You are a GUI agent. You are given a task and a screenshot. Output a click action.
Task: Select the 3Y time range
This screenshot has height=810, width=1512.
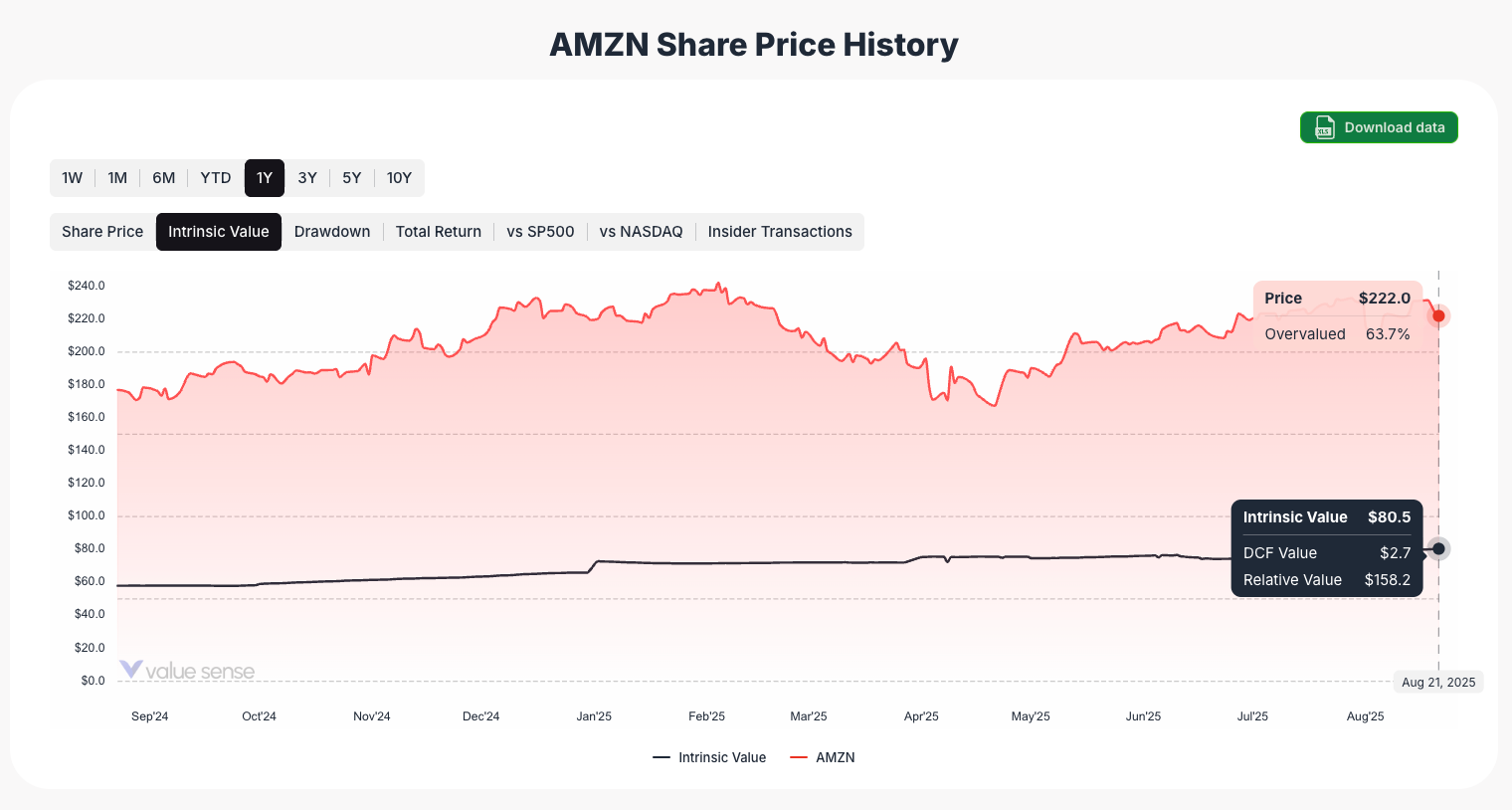(307, 178)
